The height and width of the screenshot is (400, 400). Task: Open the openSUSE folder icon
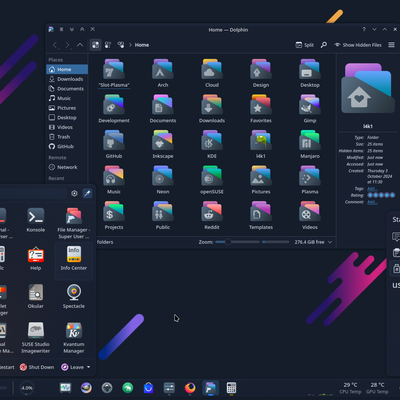pos(212,176)
